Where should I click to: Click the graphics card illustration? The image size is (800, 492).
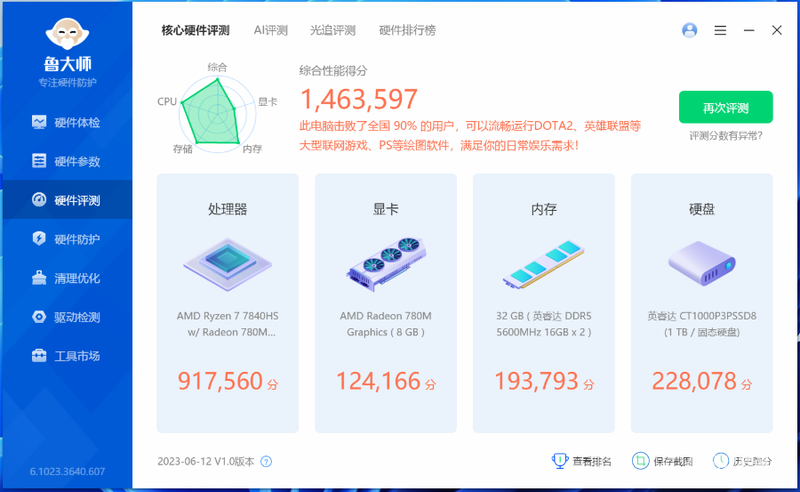pyautogui.click(x=386, y=264)
